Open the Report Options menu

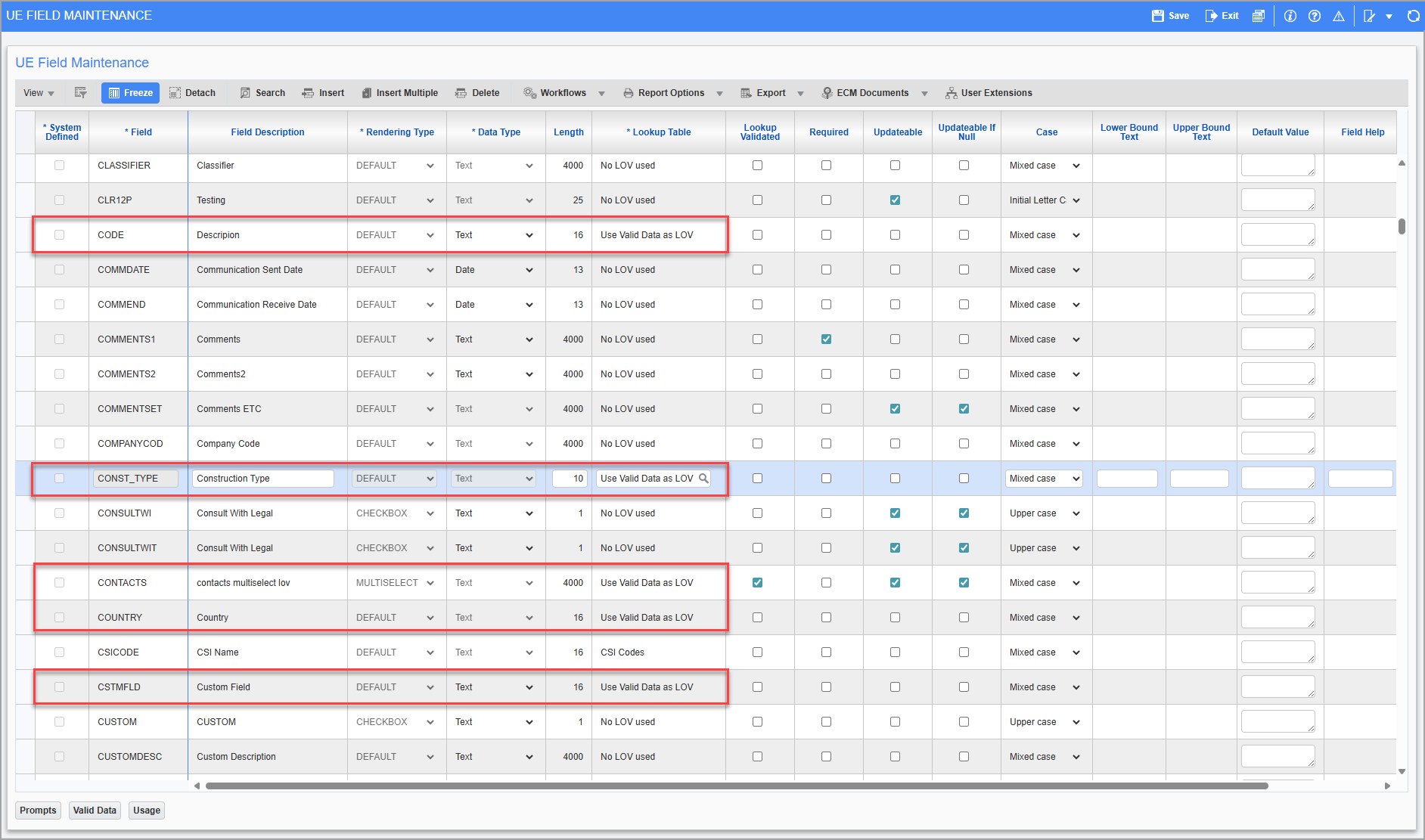pyautogui.click(x=672, y=93)
